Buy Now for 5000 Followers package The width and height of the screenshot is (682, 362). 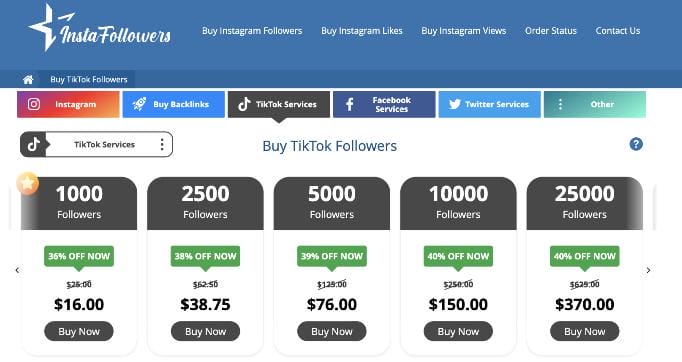[332, 331]
